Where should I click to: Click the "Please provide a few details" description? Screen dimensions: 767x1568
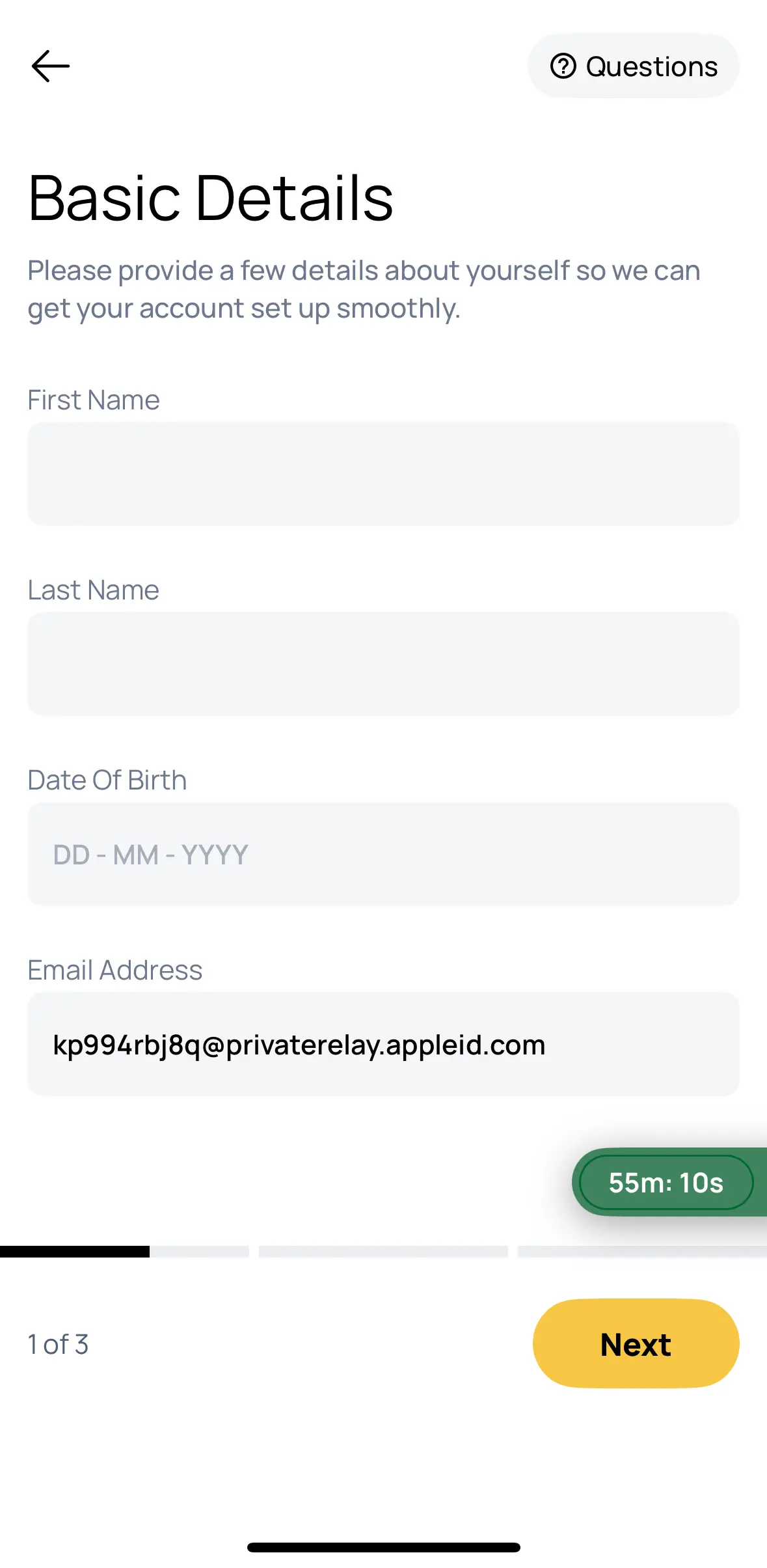click(x=364, y=289)
